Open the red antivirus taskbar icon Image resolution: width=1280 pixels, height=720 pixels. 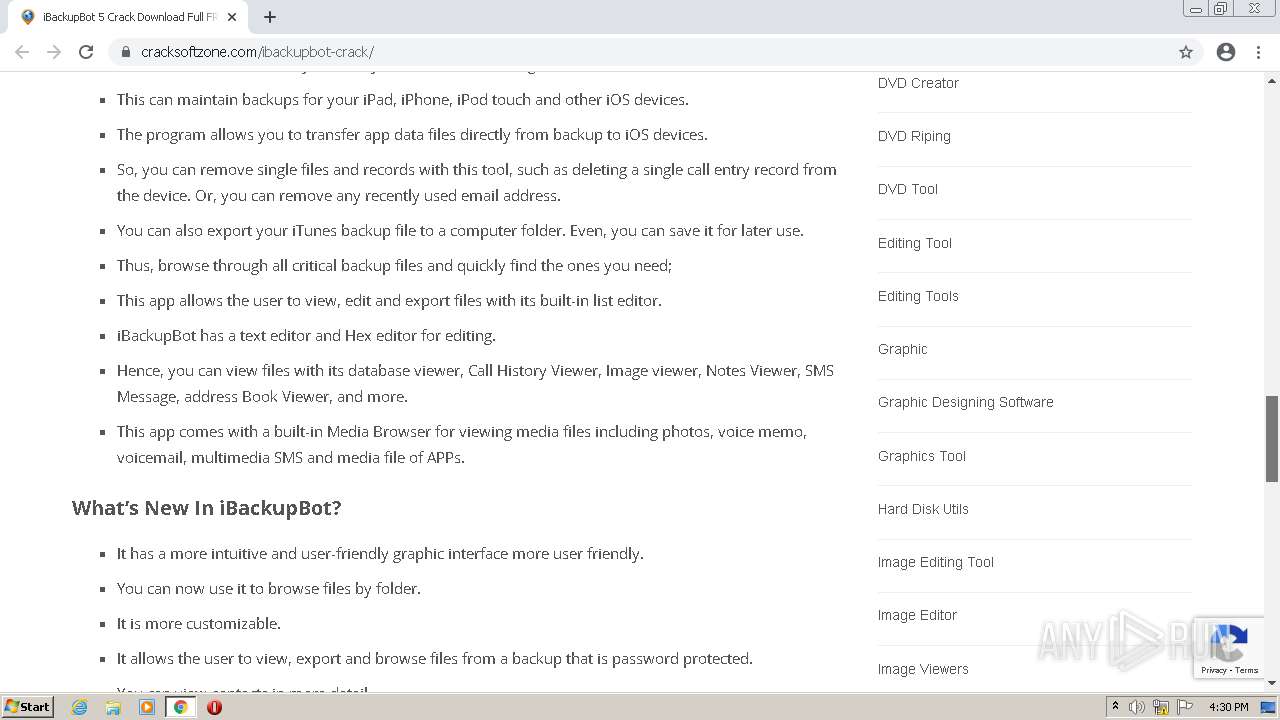click(x=214, y=707)
